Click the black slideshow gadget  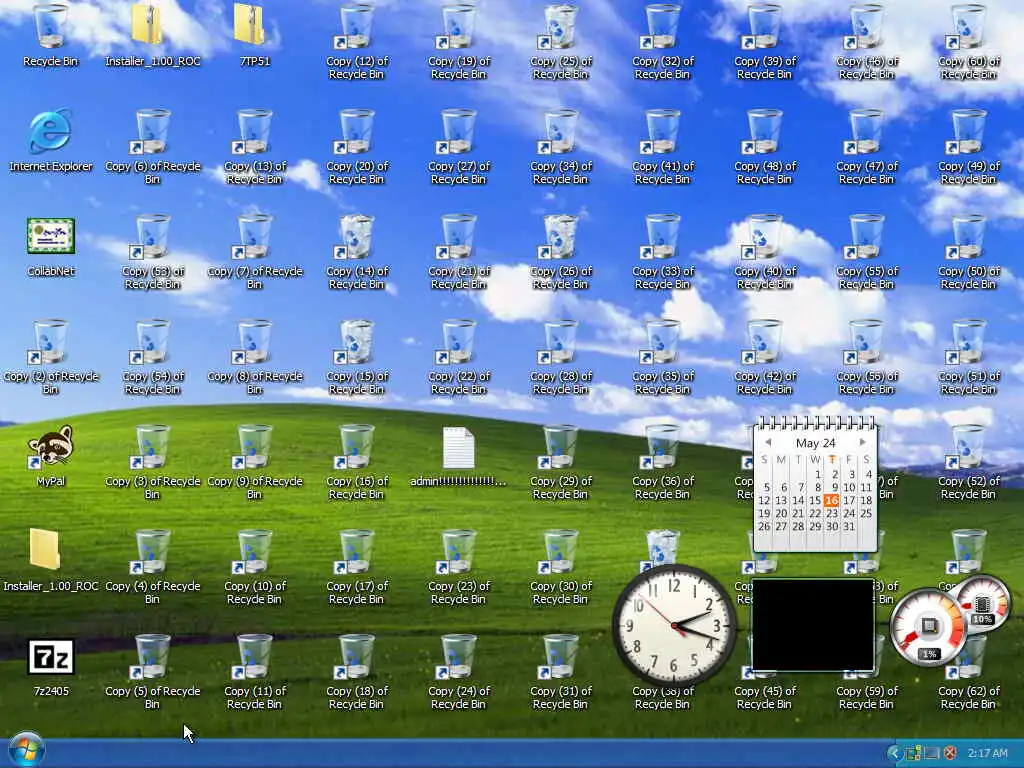(813, 625)
